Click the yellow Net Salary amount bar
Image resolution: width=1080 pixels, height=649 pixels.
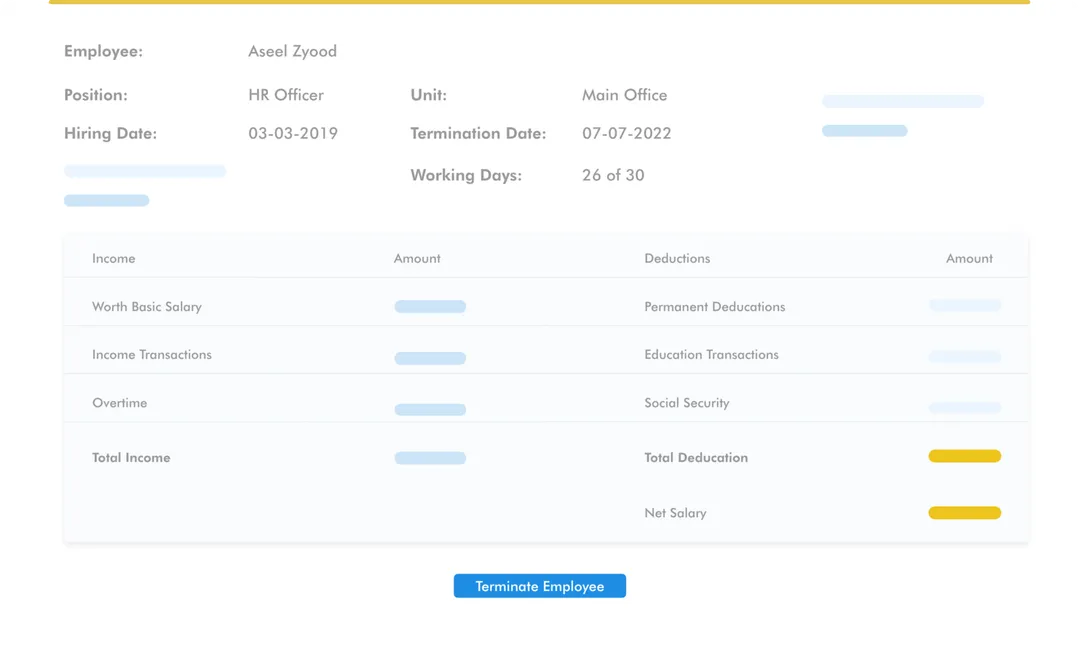(x=964, y=513)
